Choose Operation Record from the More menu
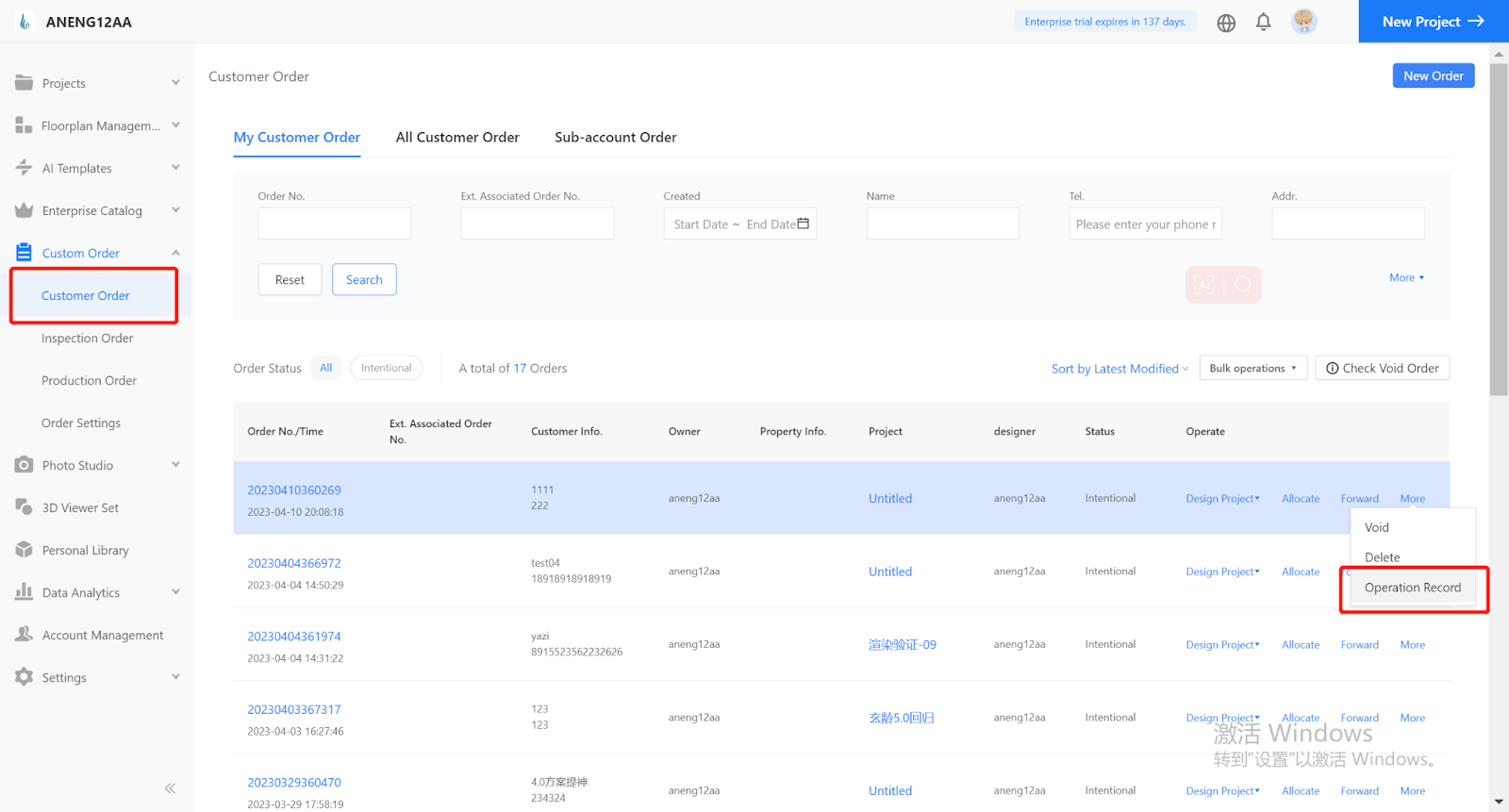 coord(1412,588)
